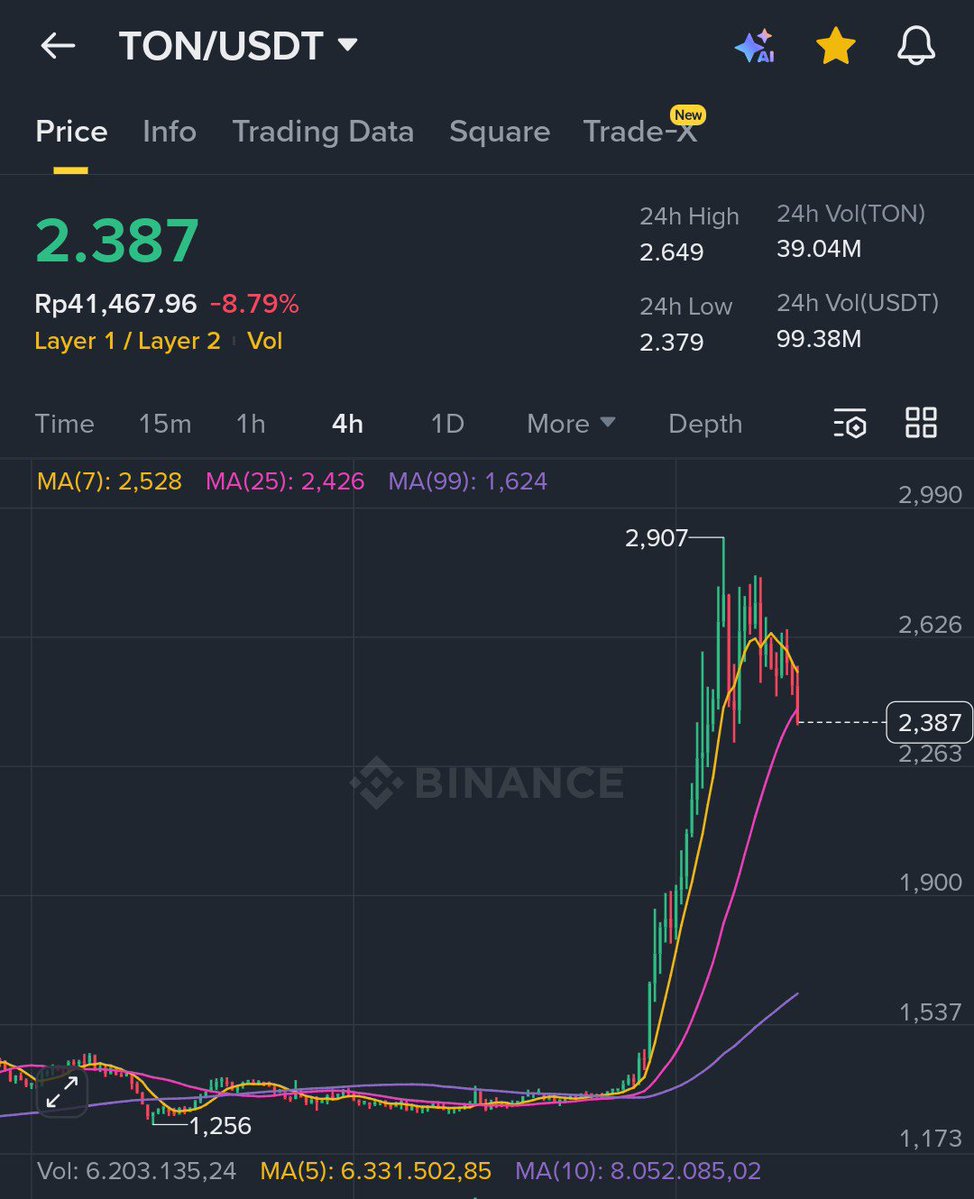Select the 1D chart interval
974x1199 pixels.
point(447,424)
